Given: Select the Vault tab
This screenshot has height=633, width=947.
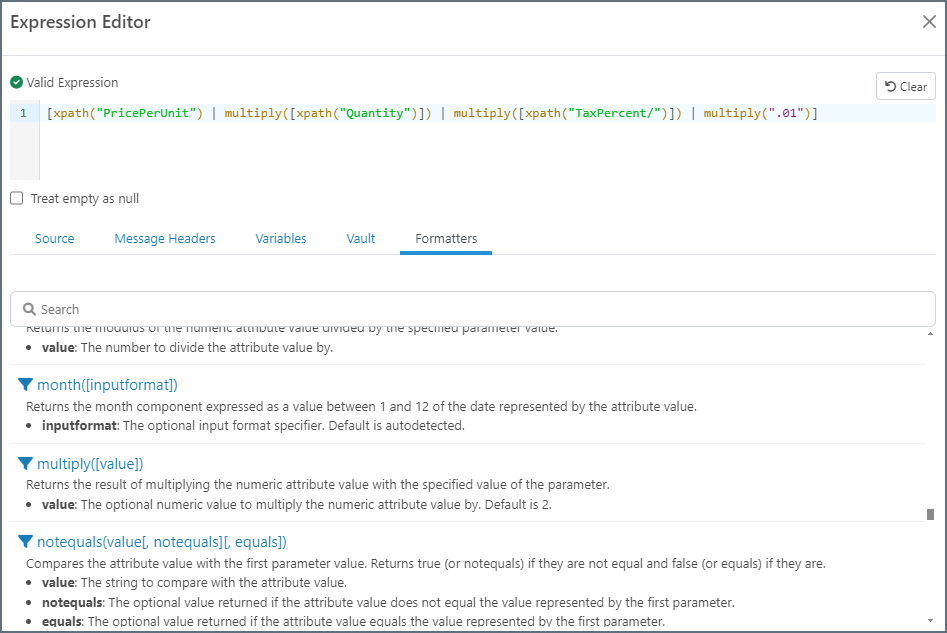Looking at the screenshot, I should coord(361,238).
